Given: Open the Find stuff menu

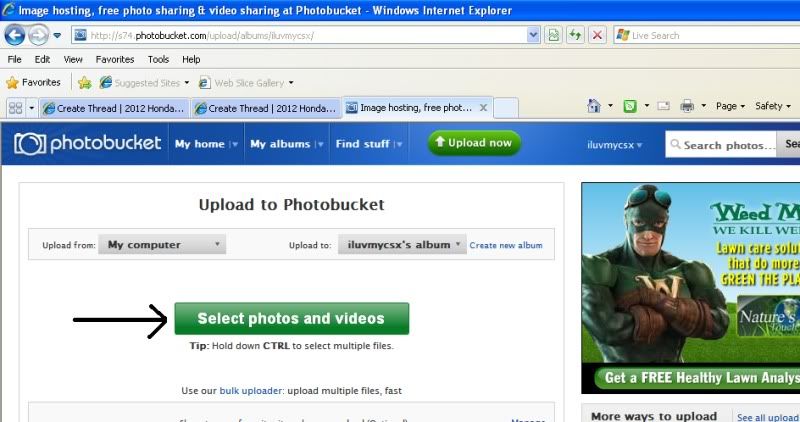Looking at the screenshot, I should click(369, 144).
